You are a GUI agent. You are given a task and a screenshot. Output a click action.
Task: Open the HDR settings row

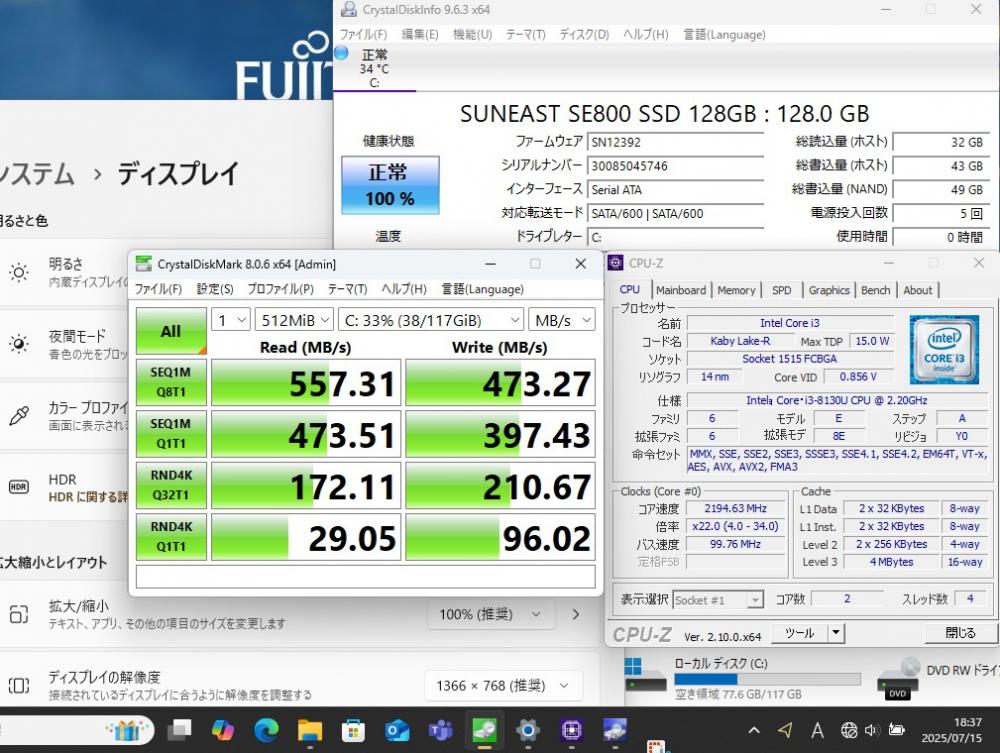point(64,488)
